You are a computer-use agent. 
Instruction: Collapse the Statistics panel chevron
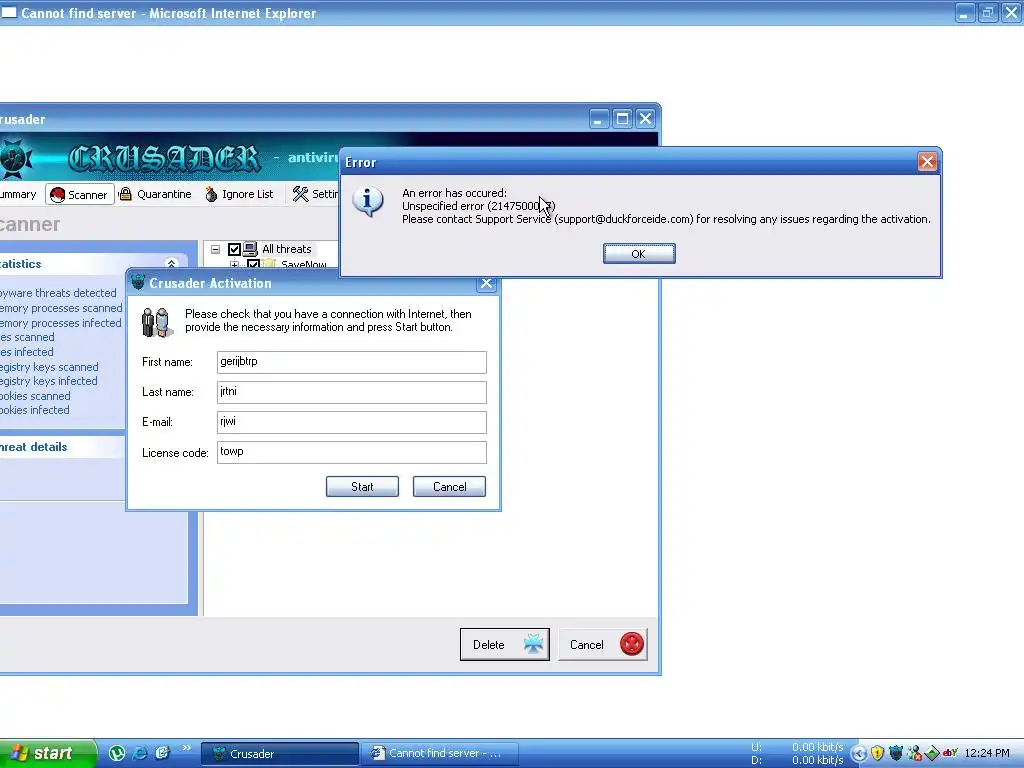171,264
